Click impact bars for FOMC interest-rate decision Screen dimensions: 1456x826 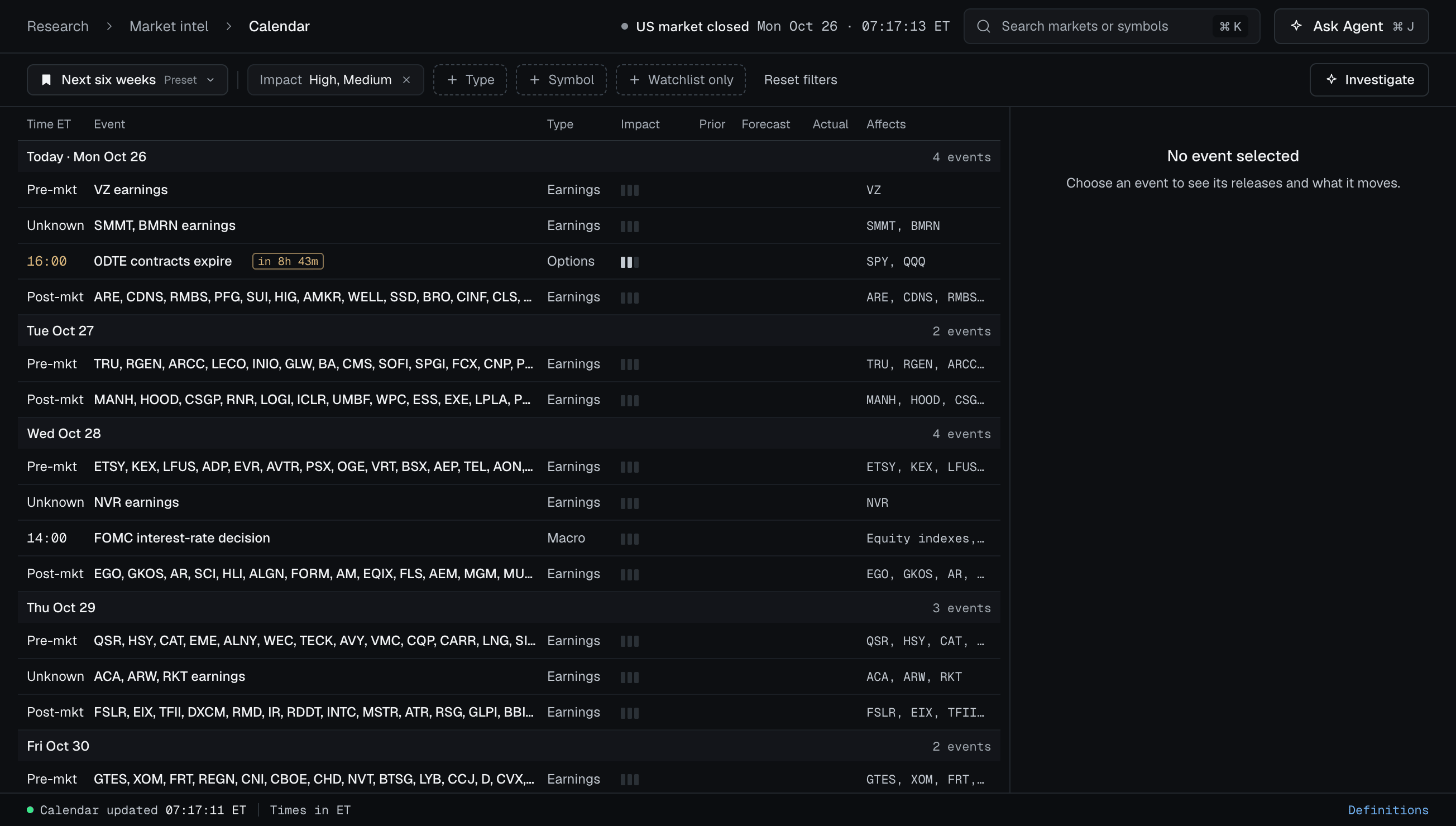pos(630,539)
